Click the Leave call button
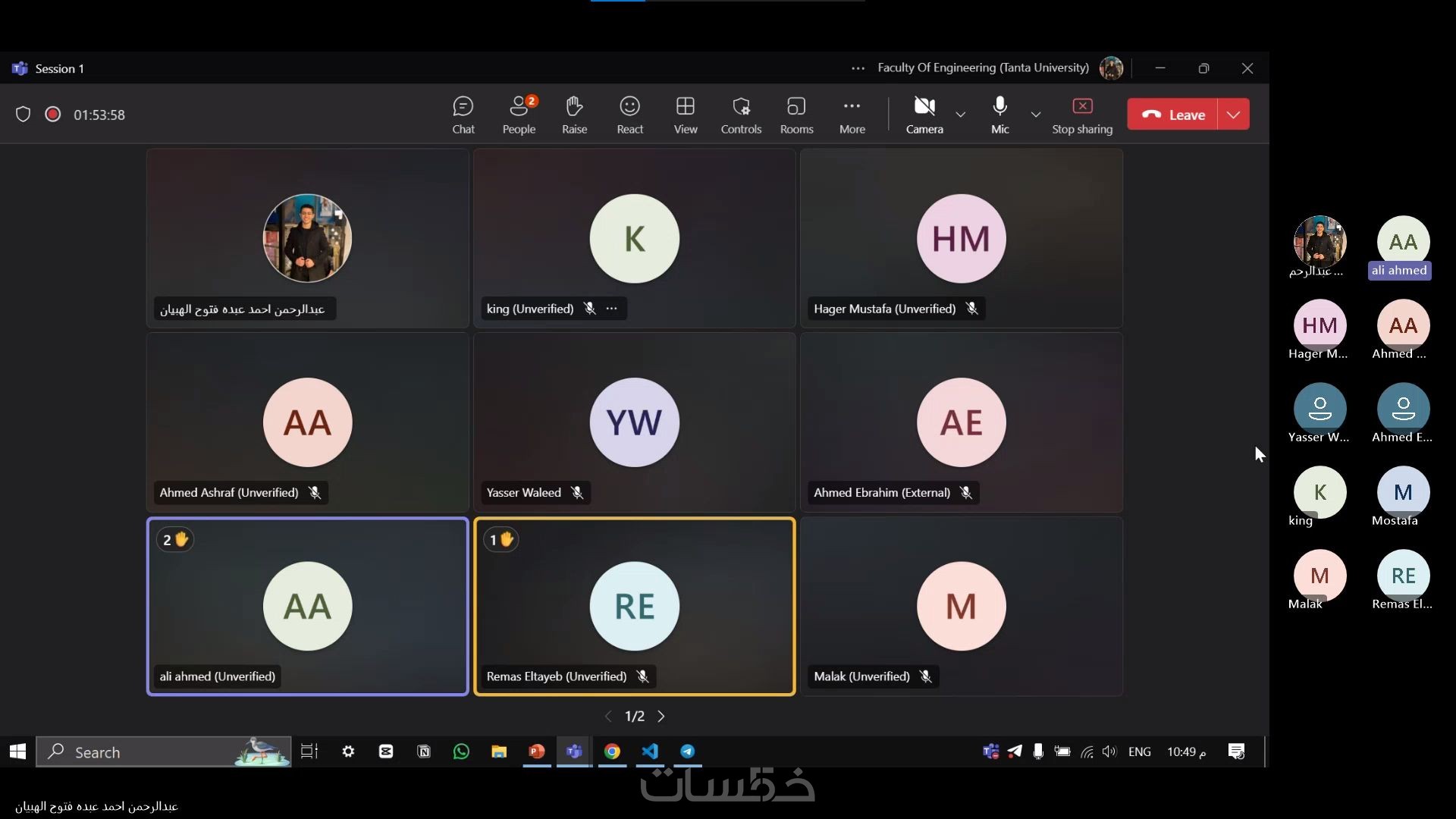 pyautogui.click(x=1172, y=115)
